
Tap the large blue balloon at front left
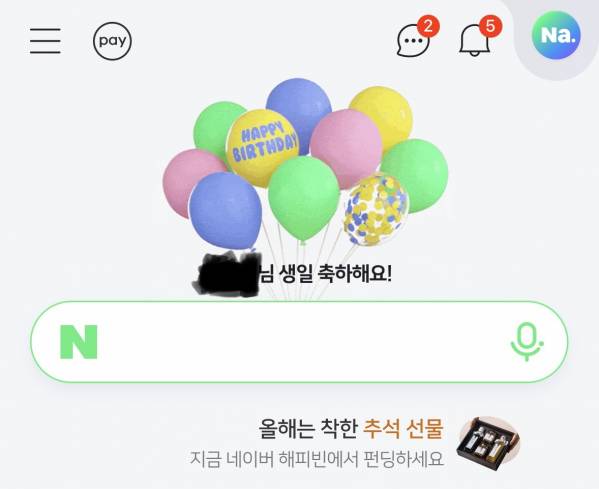tap(225, 210)
